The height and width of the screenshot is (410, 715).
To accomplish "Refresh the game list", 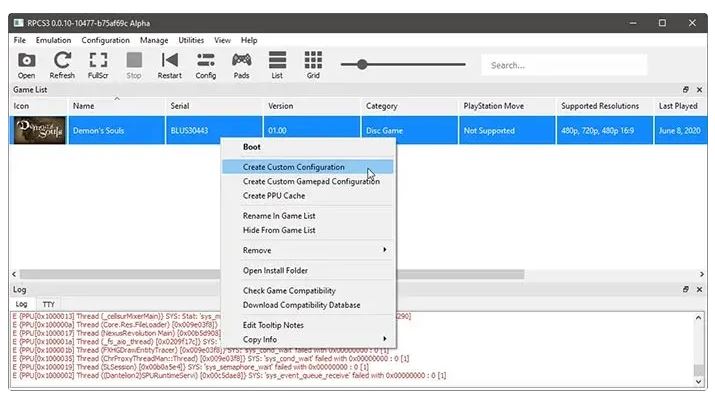I will pos(62,65).
